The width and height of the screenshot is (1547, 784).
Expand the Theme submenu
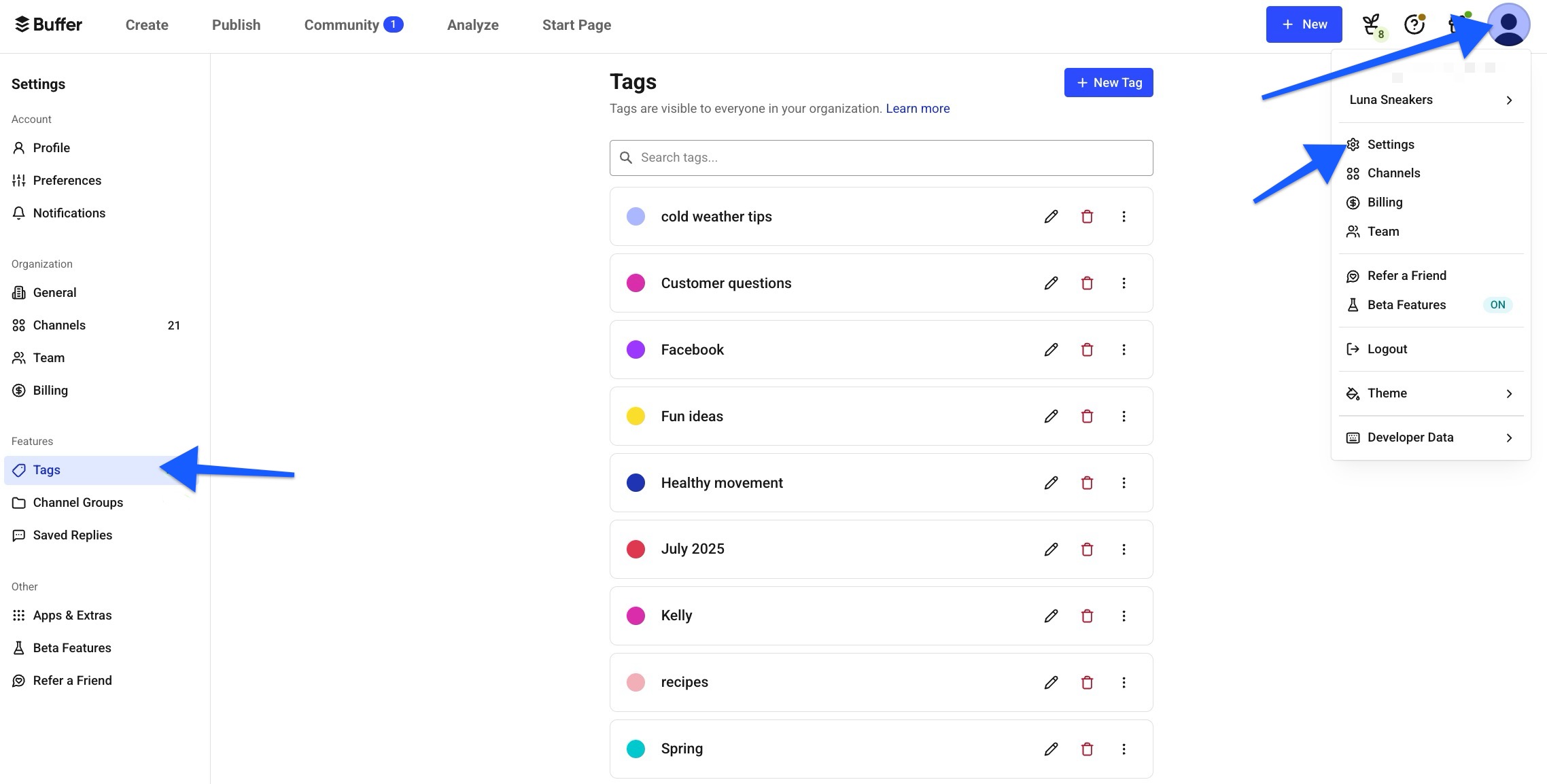(1431, 393)
